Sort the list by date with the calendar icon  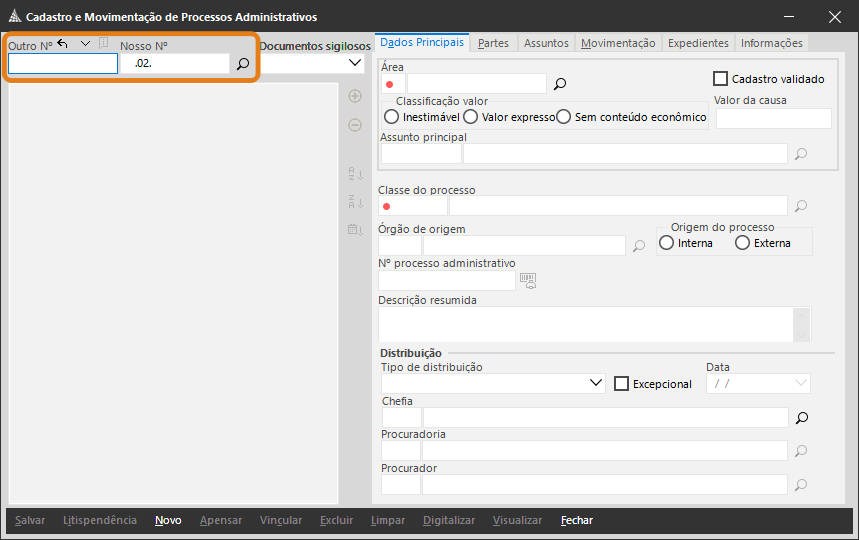[354, 230]
